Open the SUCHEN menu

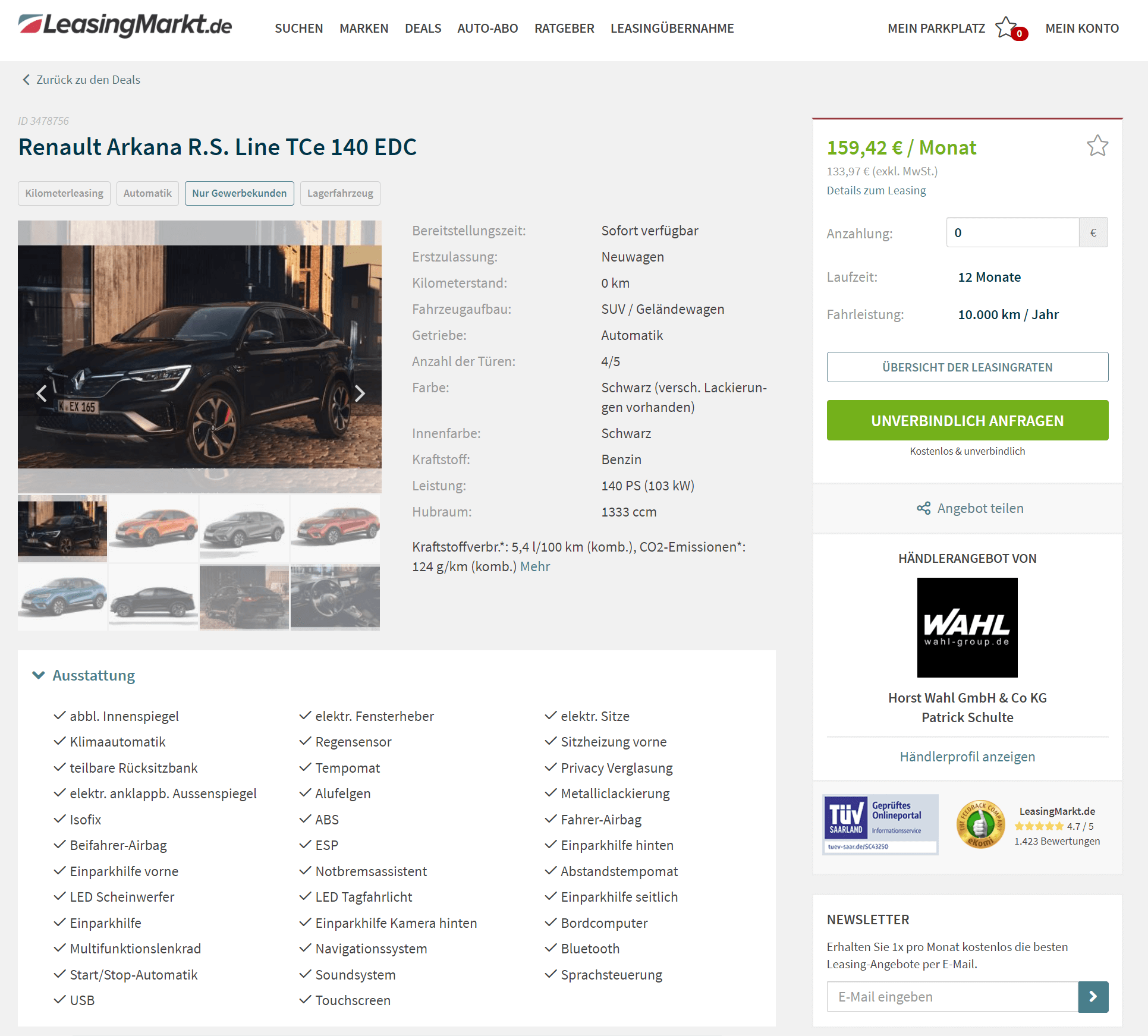tap(298, 29)
